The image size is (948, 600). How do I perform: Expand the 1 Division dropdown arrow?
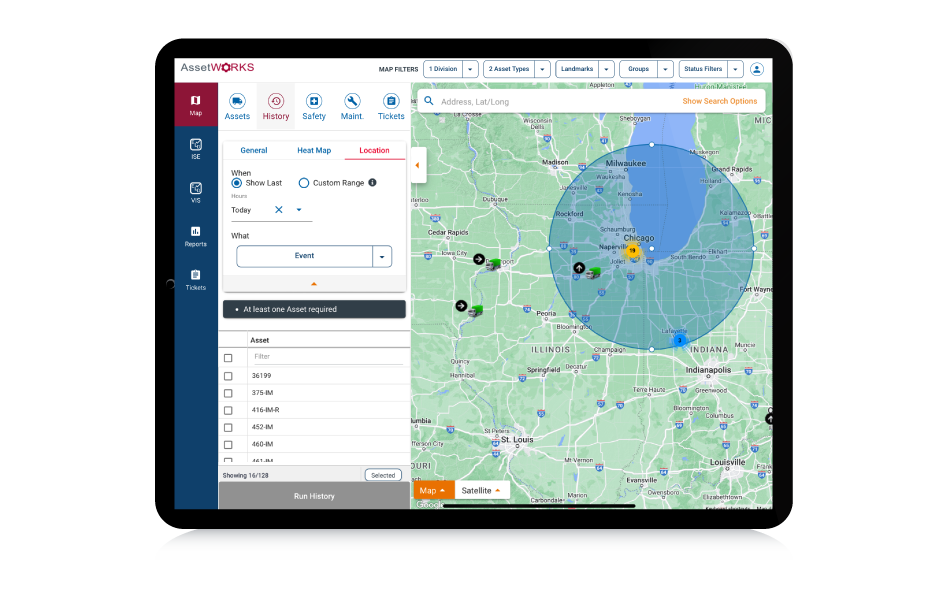coord(470,69)
